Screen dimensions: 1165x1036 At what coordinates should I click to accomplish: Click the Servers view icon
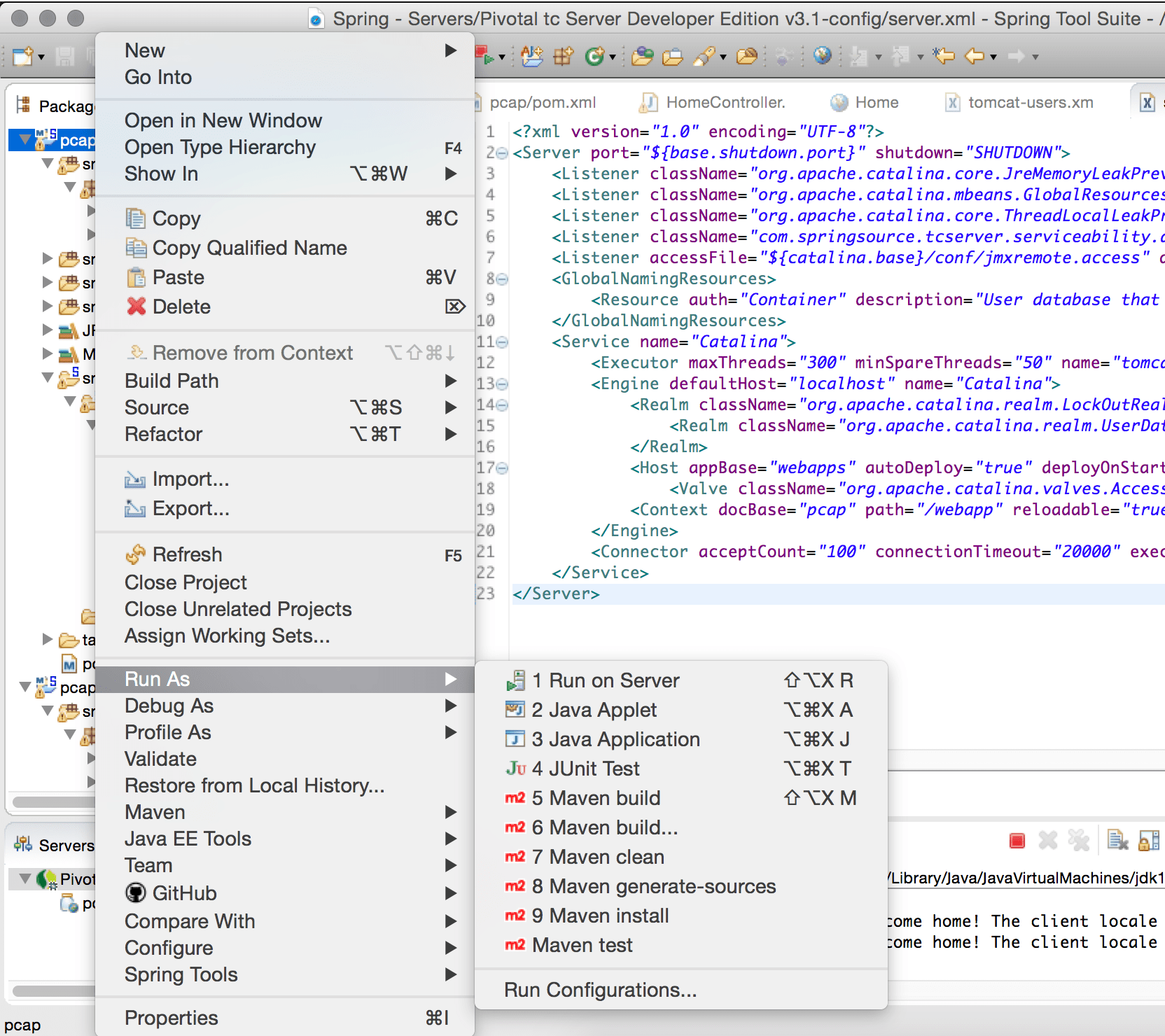point(23,844)
